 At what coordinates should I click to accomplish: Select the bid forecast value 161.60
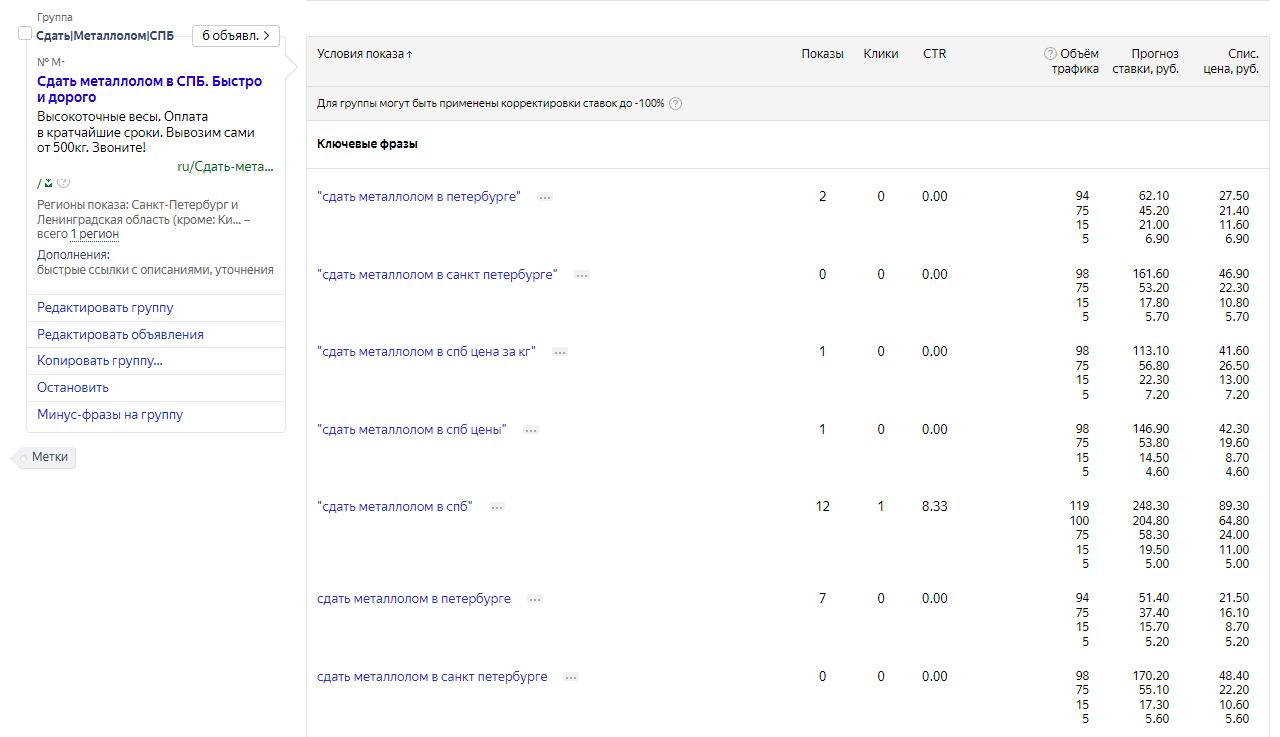pos(1153,274)
